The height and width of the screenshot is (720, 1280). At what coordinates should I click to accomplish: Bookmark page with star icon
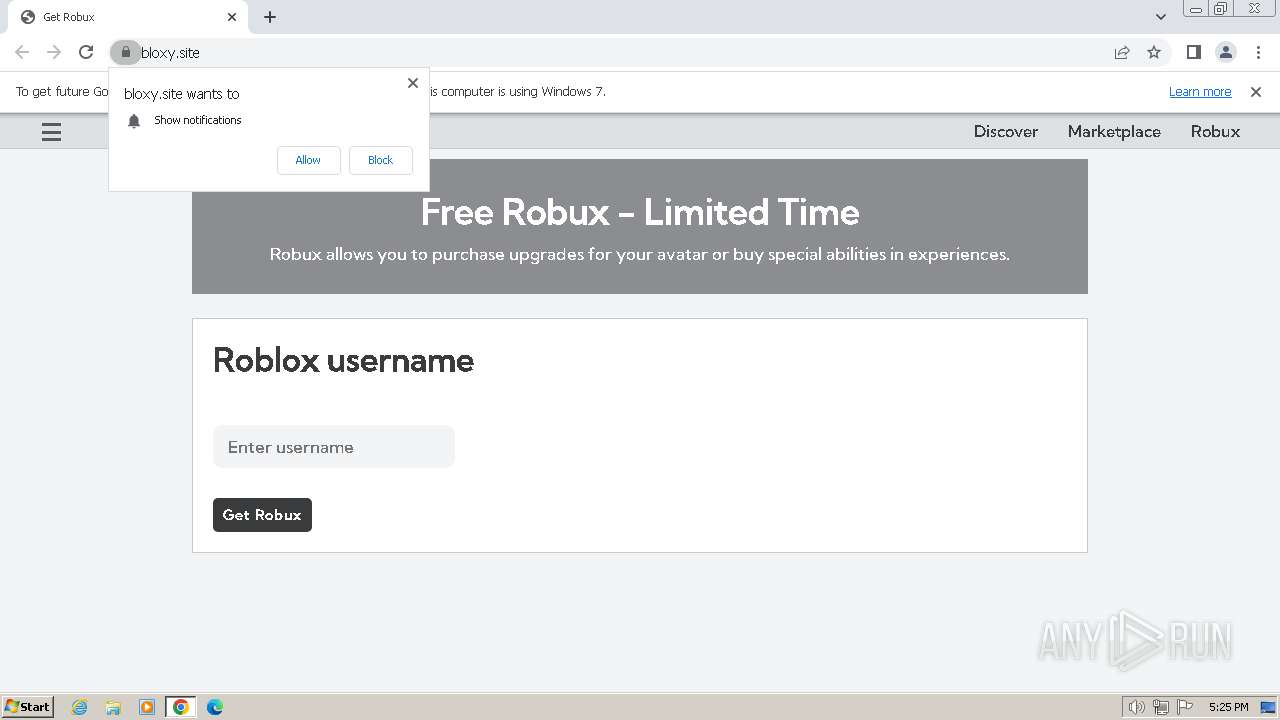(x=1154, y=52)
